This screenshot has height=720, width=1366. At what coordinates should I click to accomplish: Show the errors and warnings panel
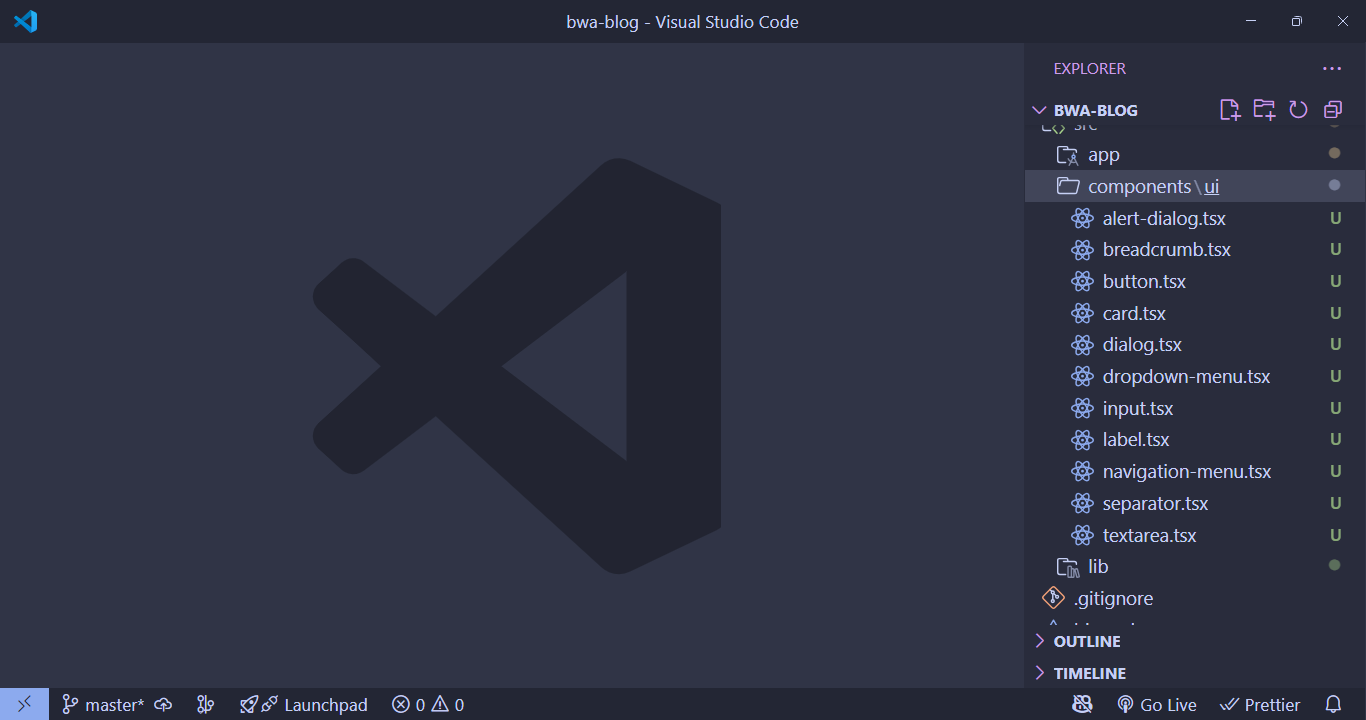tap(427, 704)
